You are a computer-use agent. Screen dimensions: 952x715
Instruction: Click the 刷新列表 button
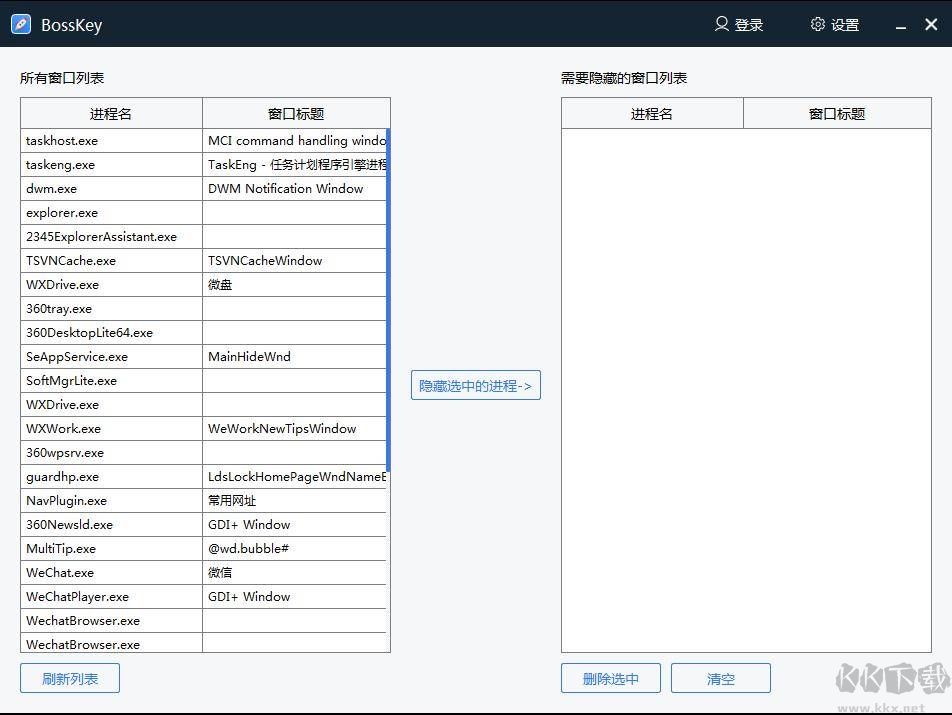tap(69, 677)
